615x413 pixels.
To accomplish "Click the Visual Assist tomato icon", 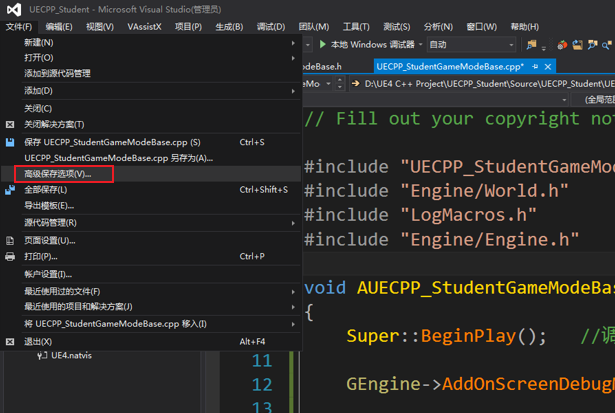I will (562, 45).
